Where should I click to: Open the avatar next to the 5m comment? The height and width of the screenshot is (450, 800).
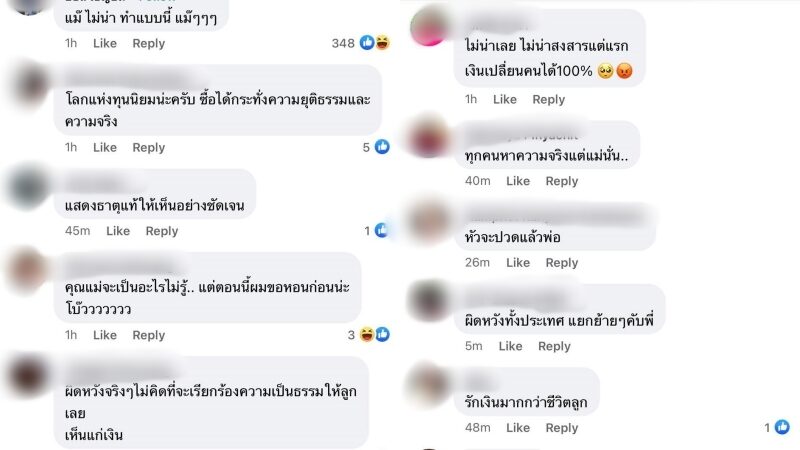(x=430, y=300)
